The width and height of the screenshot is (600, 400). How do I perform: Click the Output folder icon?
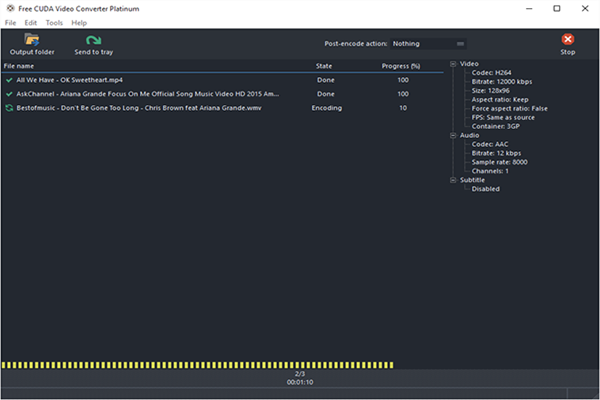31,39
